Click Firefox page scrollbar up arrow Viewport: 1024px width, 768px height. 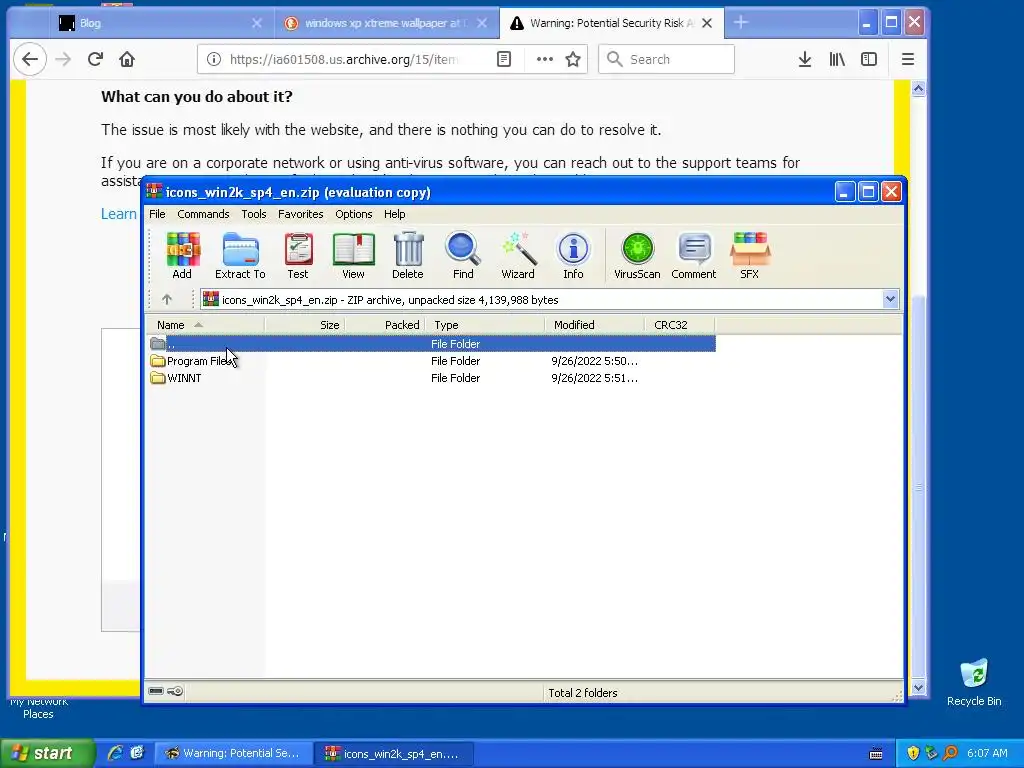pos(918,89)
